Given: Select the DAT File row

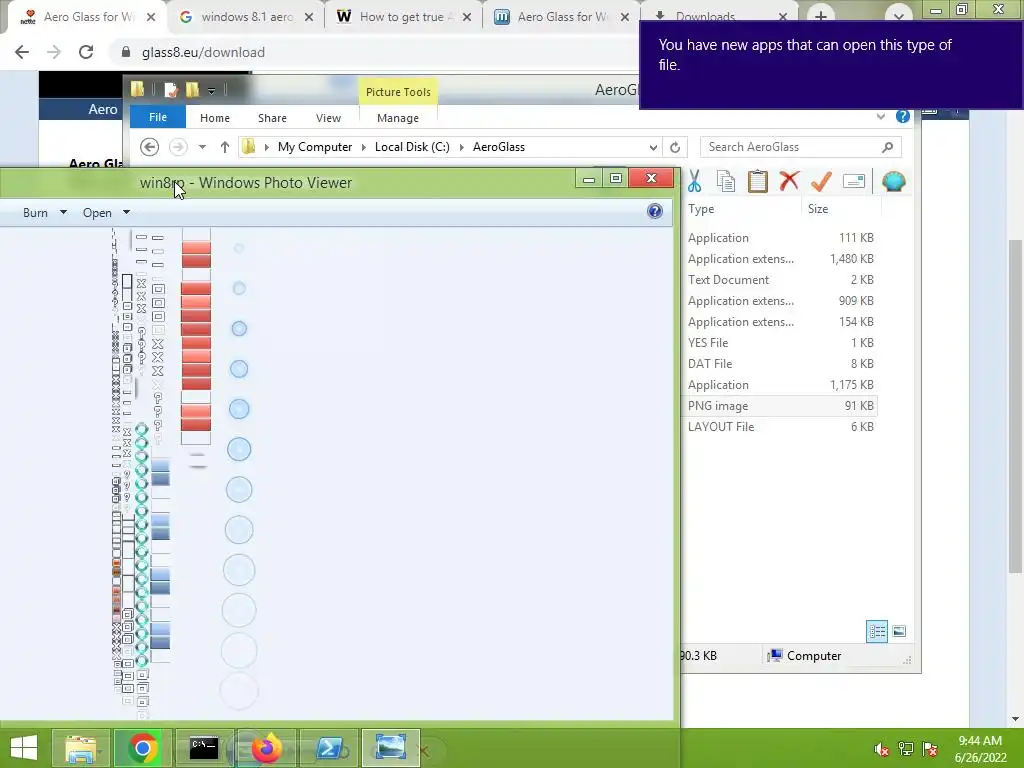Looking at the screenshot, I should [780, 364].
